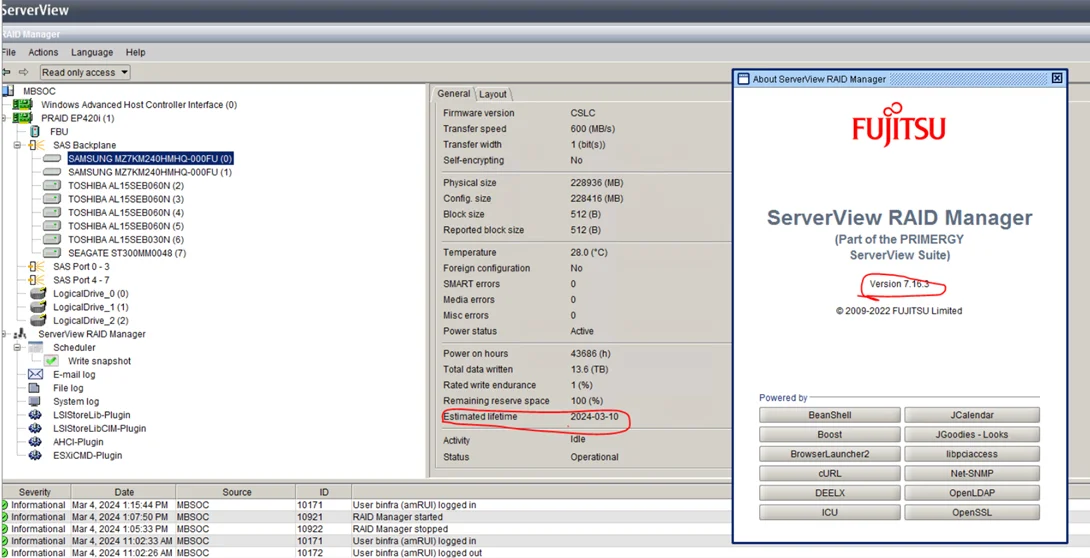Click the Windows Advanced Host Controller Interface icon

pyautogui.click(x=23, y=104)
